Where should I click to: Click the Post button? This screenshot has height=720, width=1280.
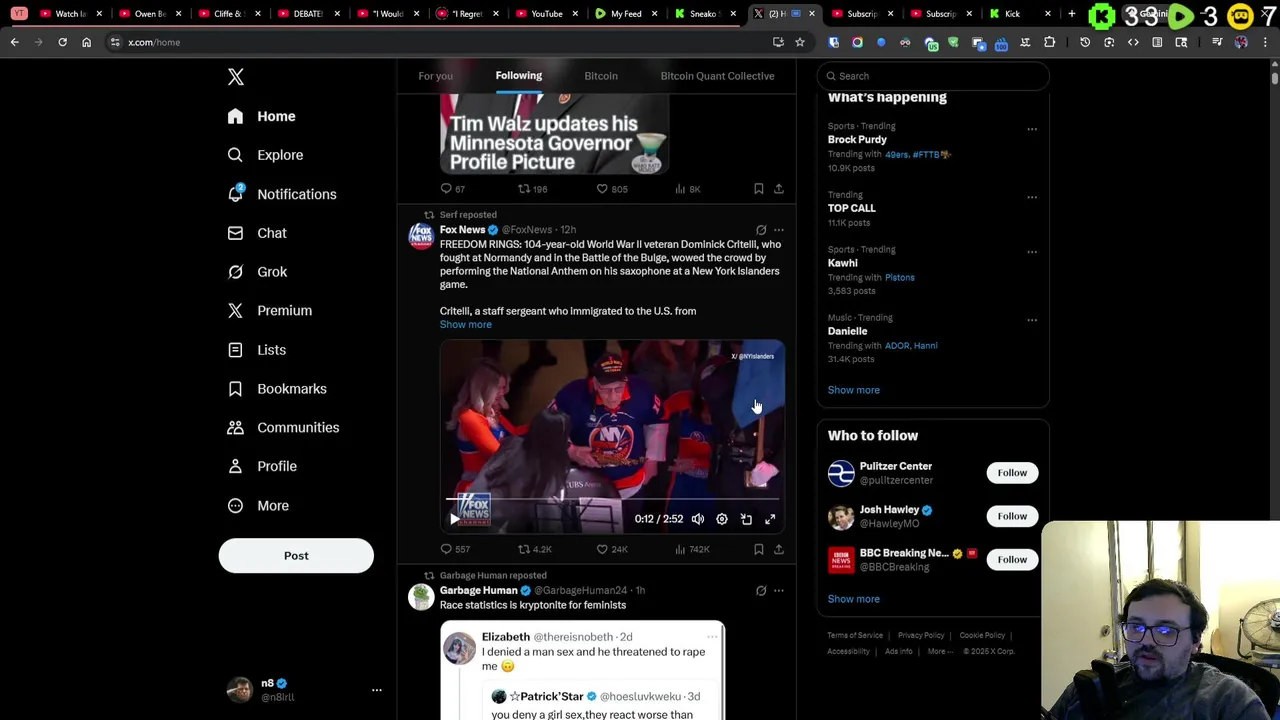pos(296,556)
